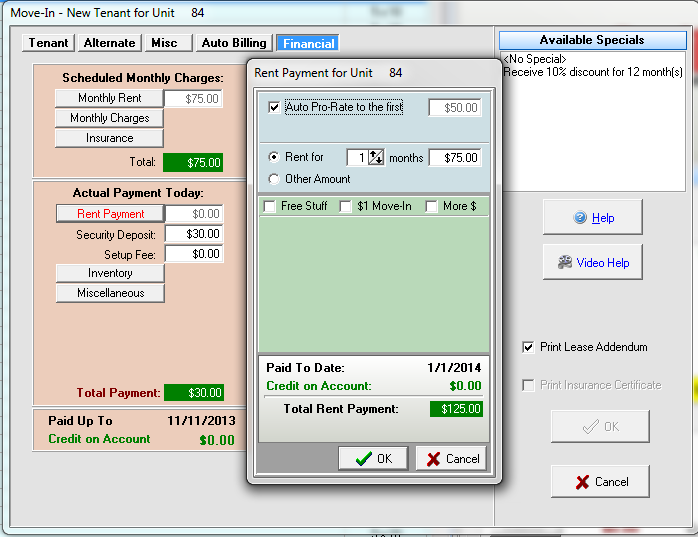Viewport: 698px width, 537px height.
Task: Click the Video Help camera icon
Action: tap(565, 262)
